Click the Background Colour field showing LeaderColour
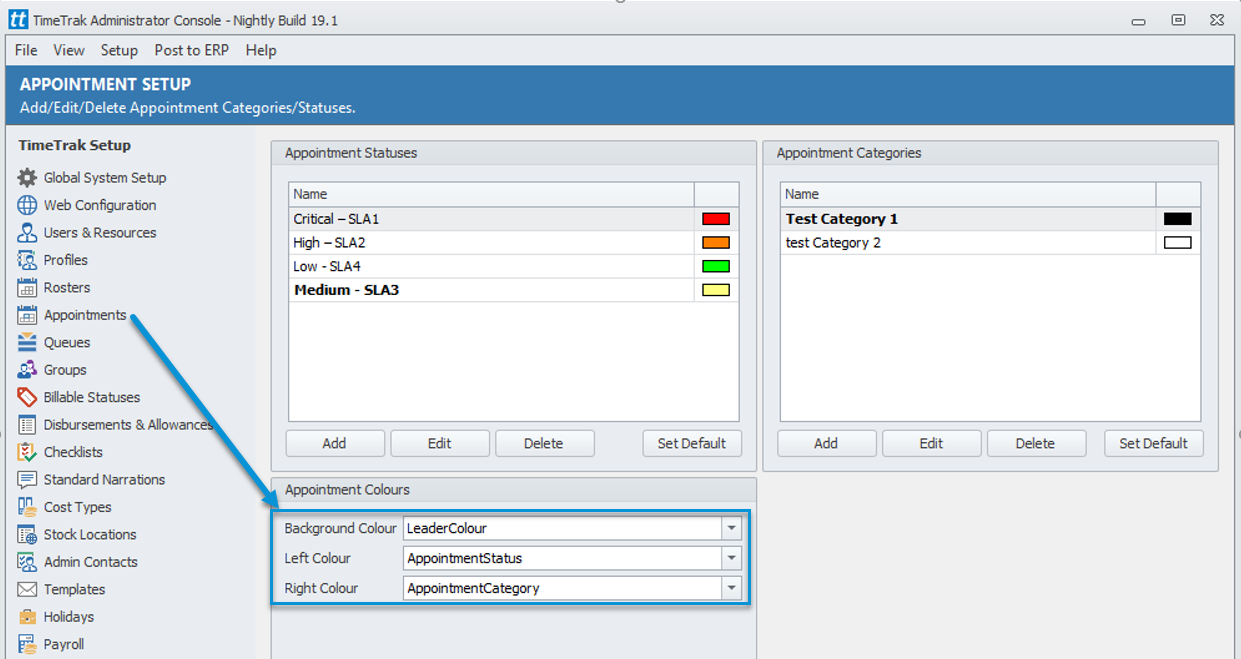 click(x=573, y=528)
